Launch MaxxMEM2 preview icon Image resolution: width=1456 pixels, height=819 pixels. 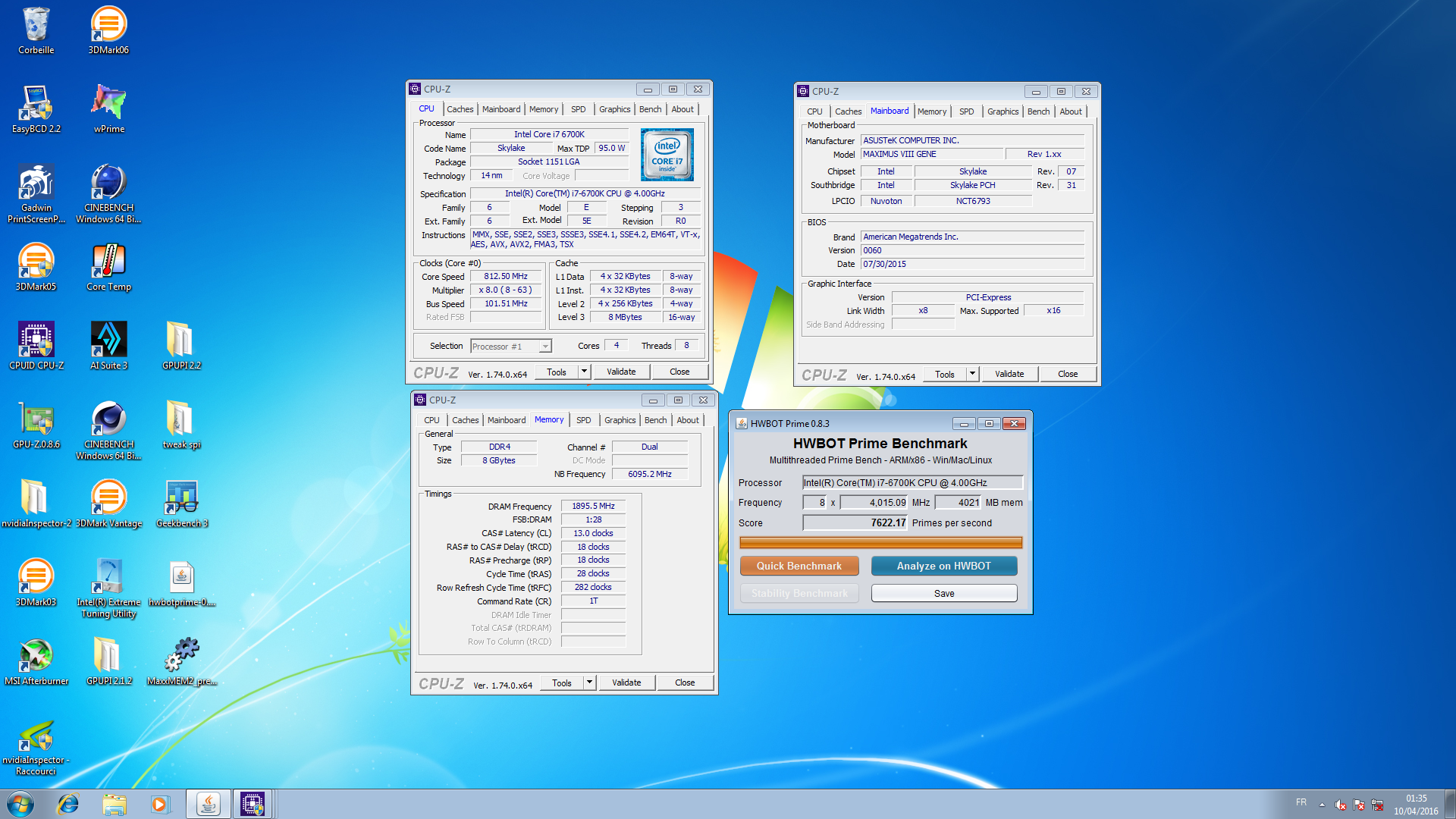point(181,661)
